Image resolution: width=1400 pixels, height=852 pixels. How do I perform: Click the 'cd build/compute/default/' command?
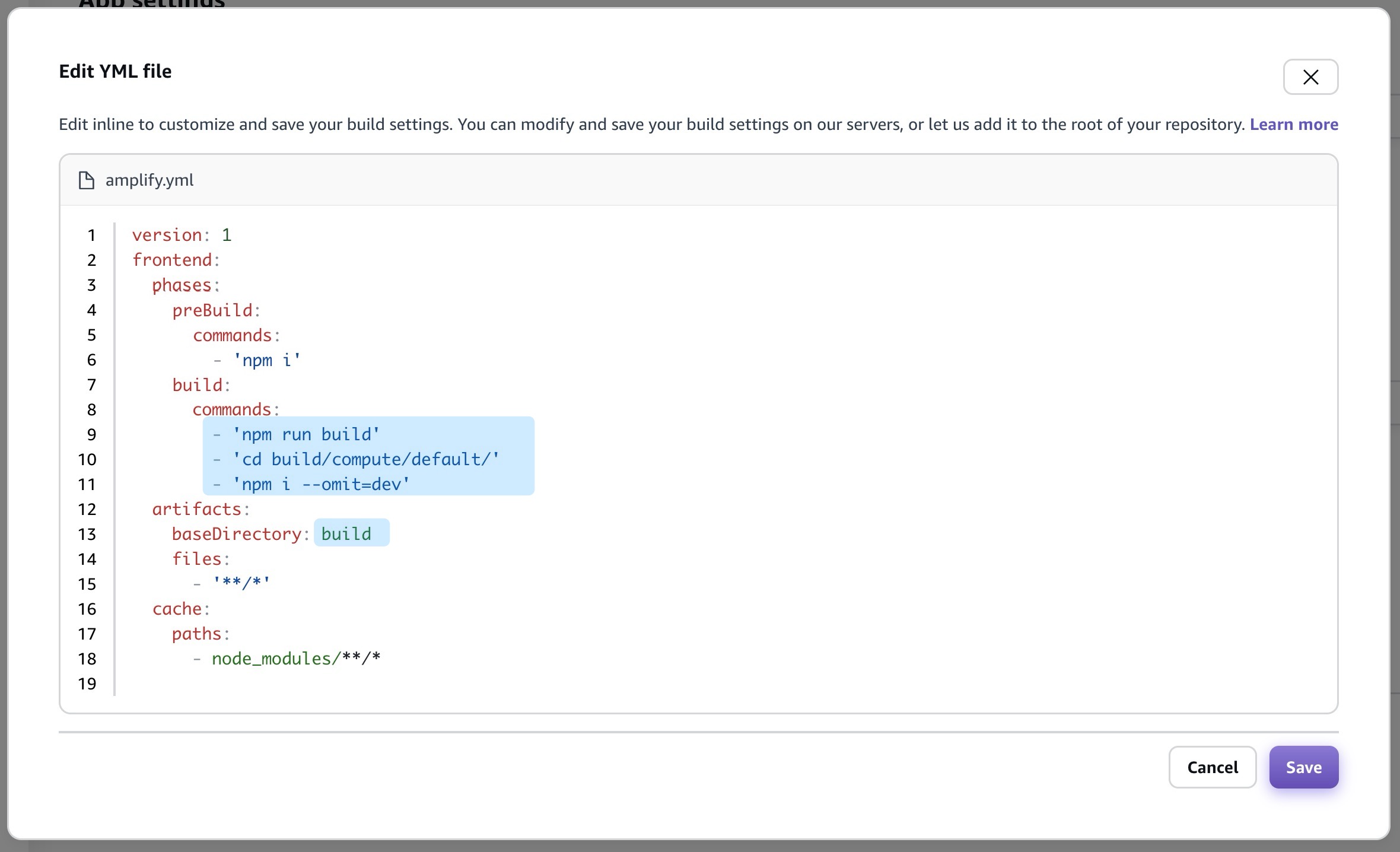(x=366, y=459)
